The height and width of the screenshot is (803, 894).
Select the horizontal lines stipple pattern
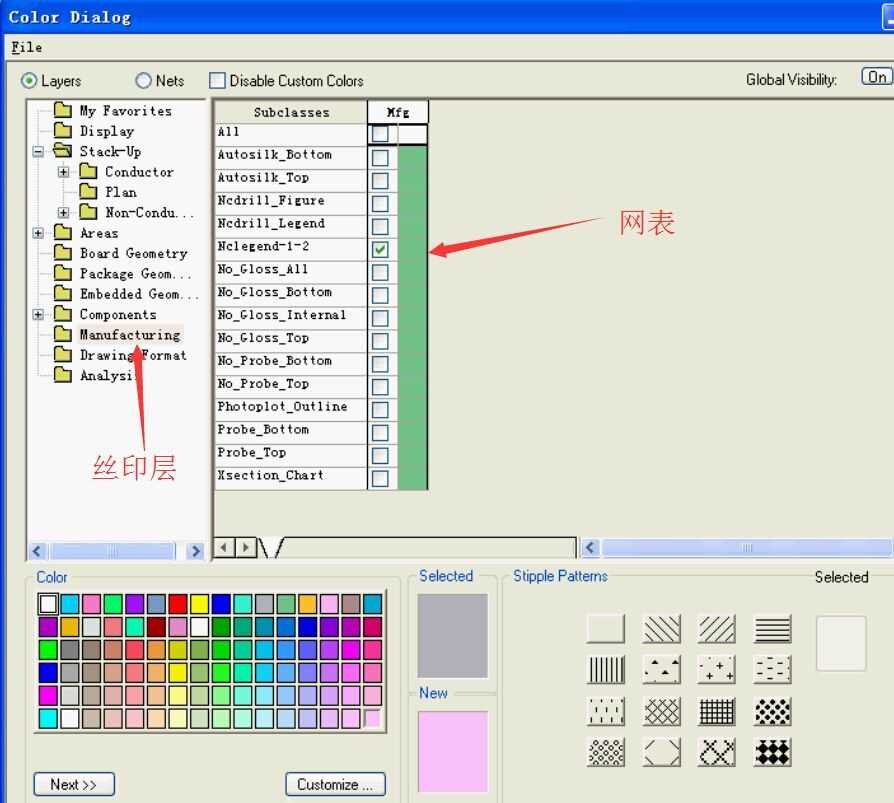[x=773, y=629]
